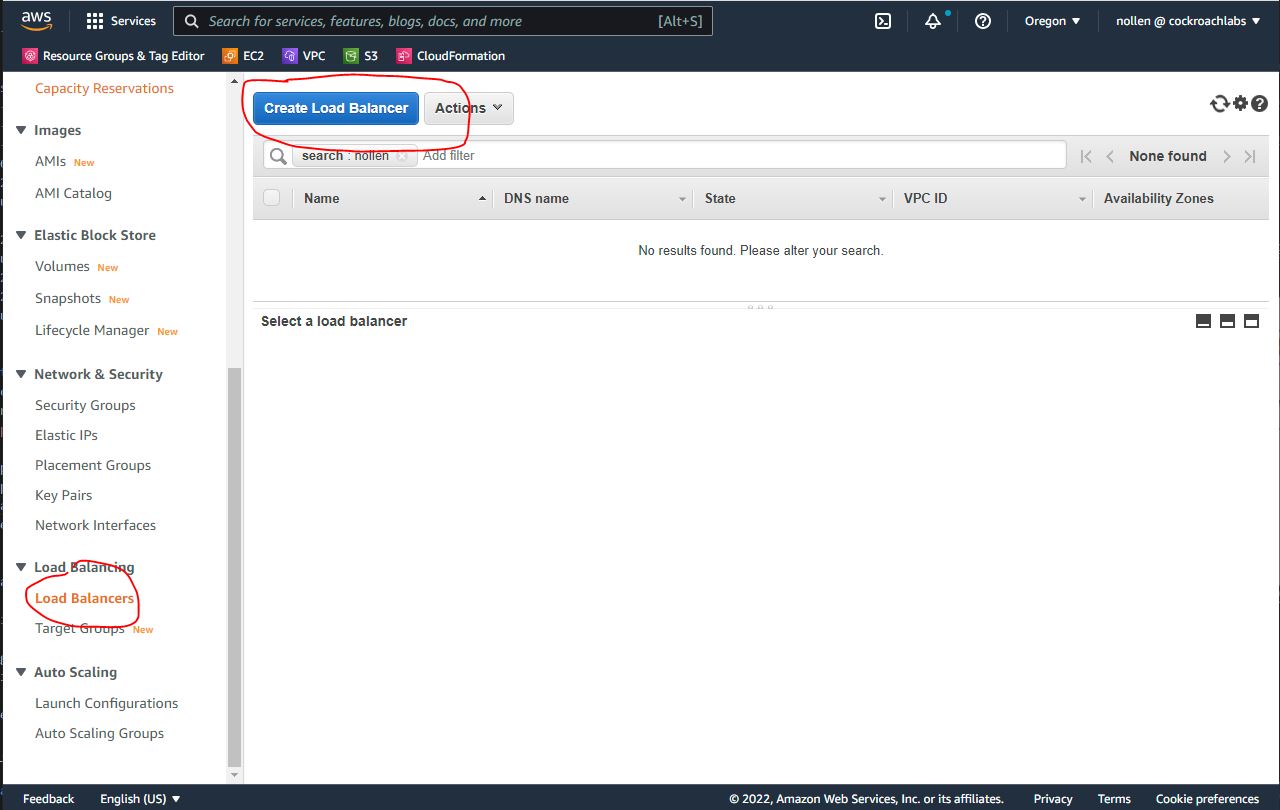Open Elastic IPs in sidebar
Screen dimensions: 1280x810
[x=66, y=435]
